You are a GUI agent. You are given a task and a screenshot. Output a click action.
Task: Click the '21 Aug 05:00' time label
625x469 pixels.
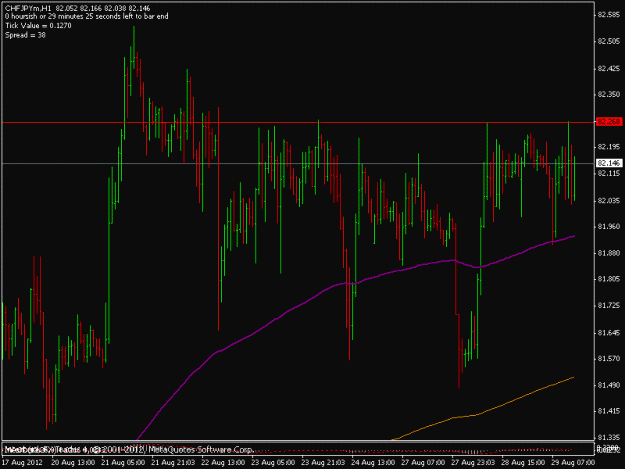pyautogui.click(x=123, y=463)
